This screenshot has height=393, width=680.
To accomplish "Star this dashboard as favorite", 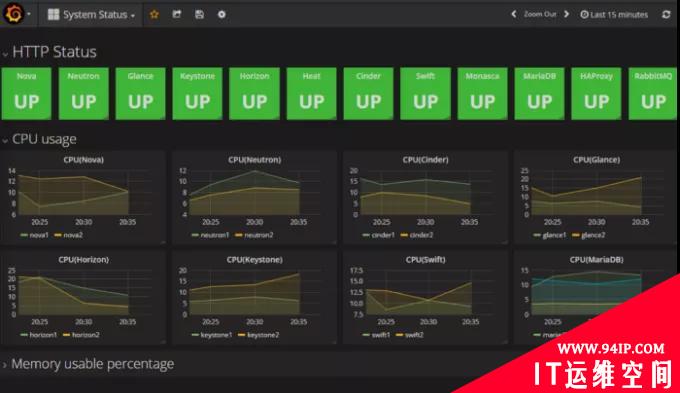I will [154, 14].
